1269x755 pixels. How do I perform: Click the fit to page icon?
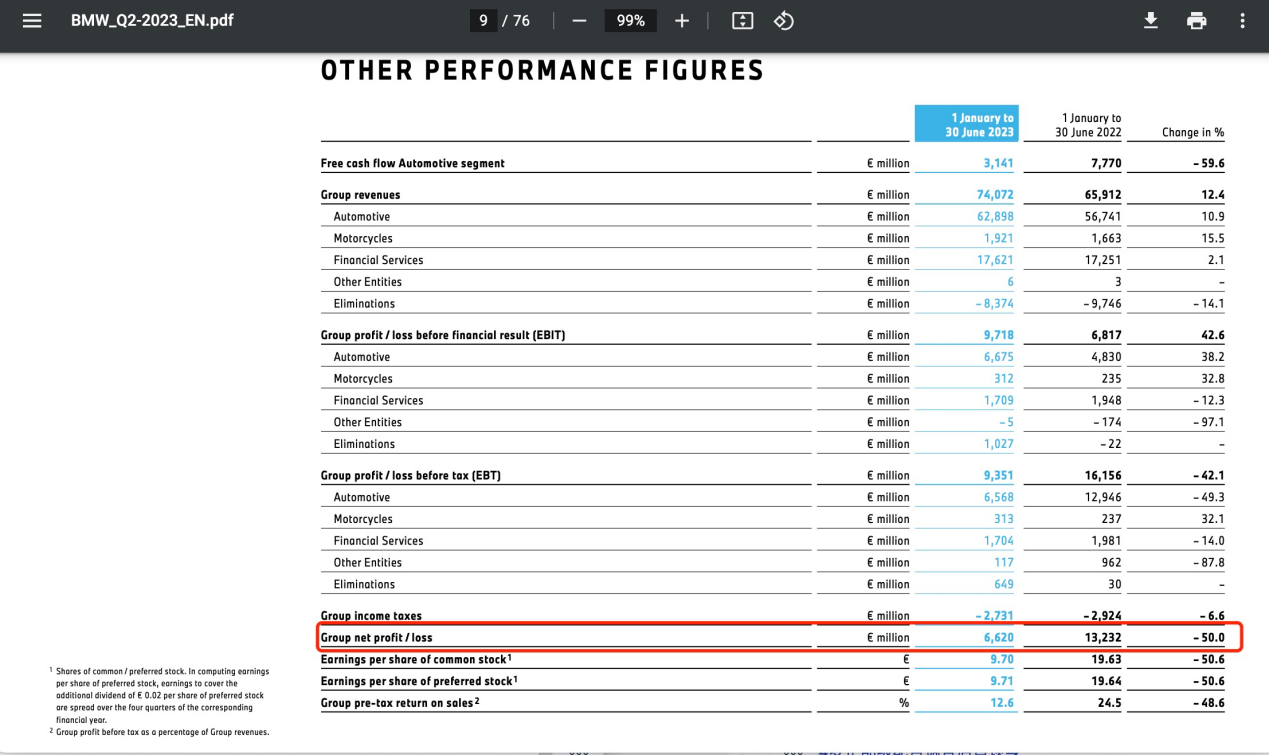[742, 21]
